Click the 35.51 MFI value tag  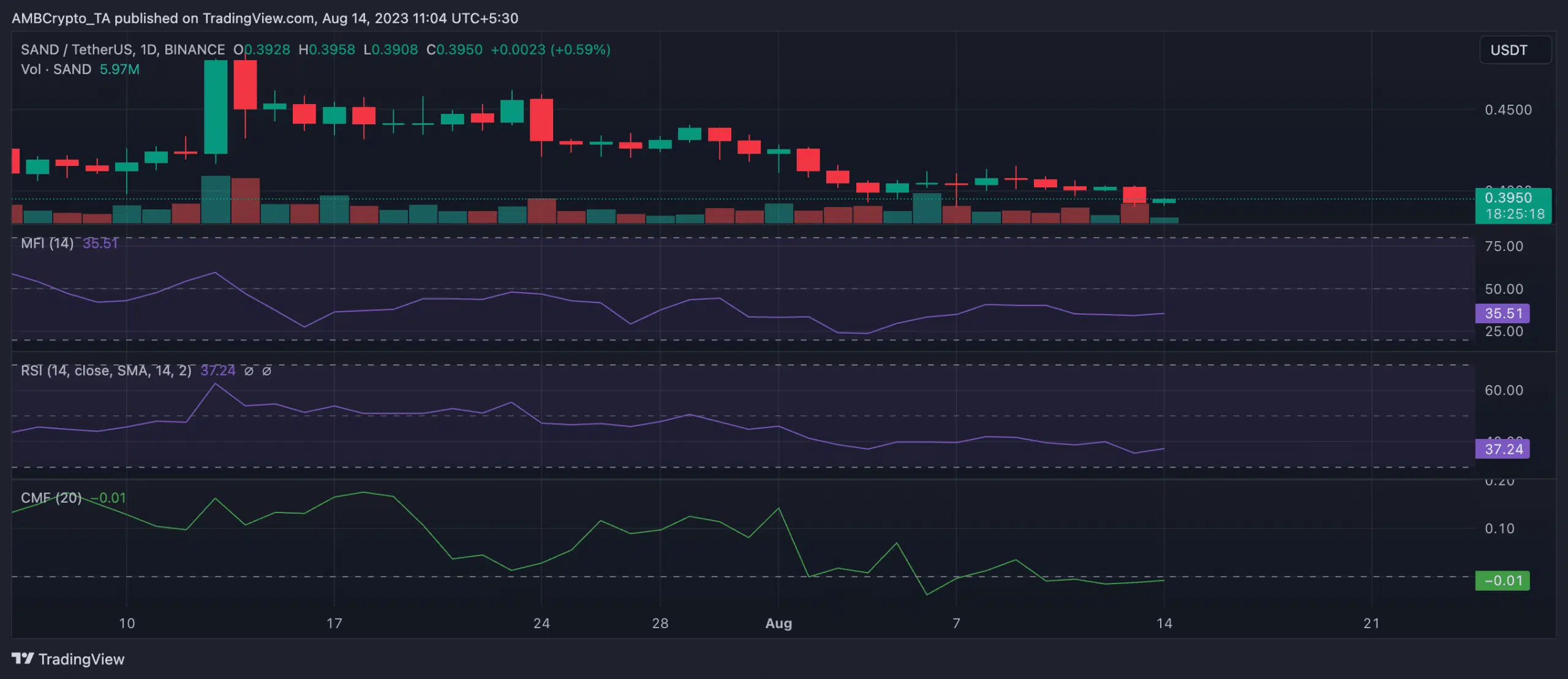pos(1502,313)
